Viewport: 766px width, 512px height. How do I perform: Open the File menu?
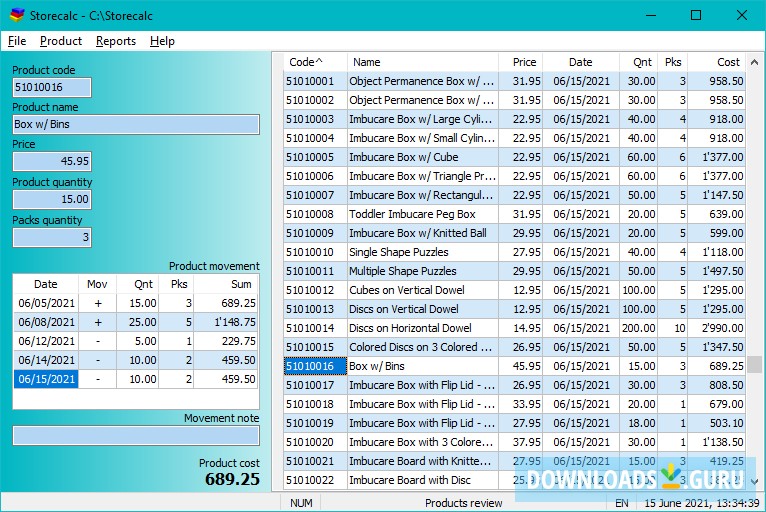pyautogui.click(x=17, y=41)
